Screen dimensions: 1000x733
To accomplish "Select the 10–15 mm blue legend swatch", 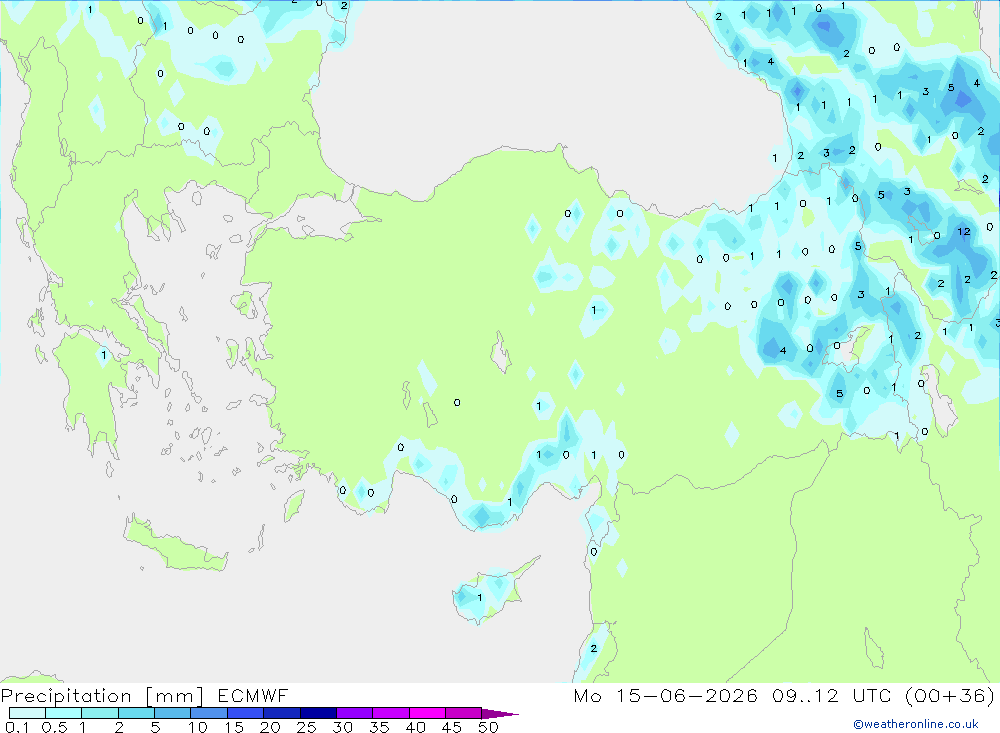I will point(209,713).
